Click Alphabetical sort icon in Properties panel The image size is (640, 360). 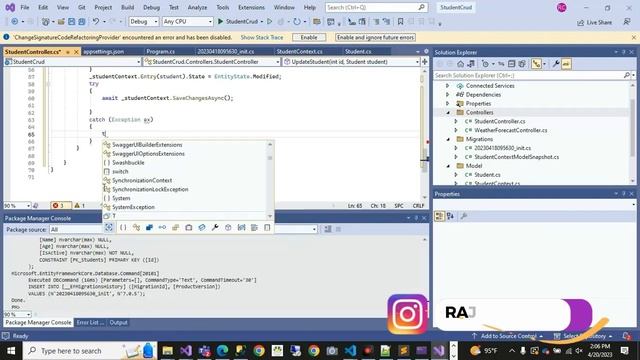click(x=450, y=216)
